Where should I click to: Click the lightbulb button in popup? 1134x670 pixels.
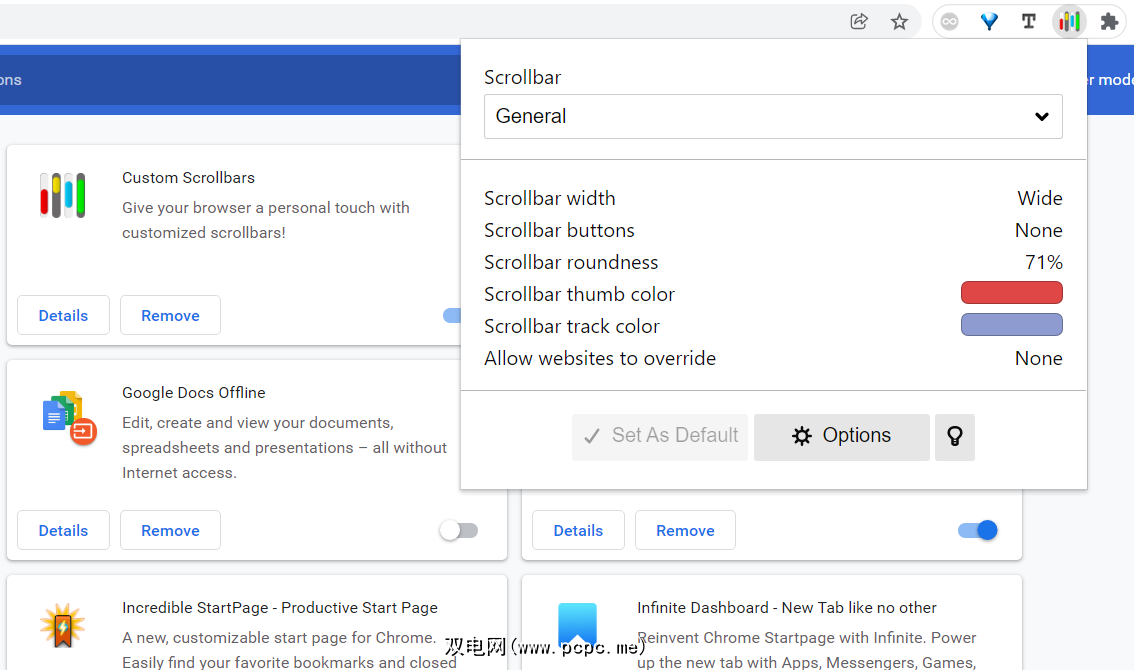tap(954, 436)
